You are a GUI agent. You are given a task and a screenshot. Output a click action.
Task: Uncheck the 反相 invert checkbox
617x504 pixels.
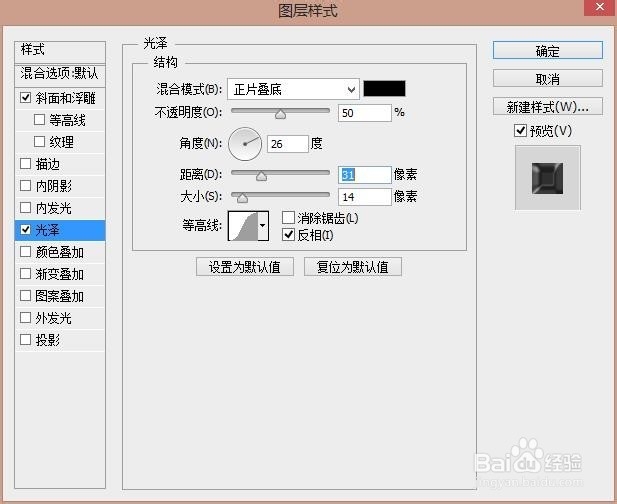tap(288, 235)
